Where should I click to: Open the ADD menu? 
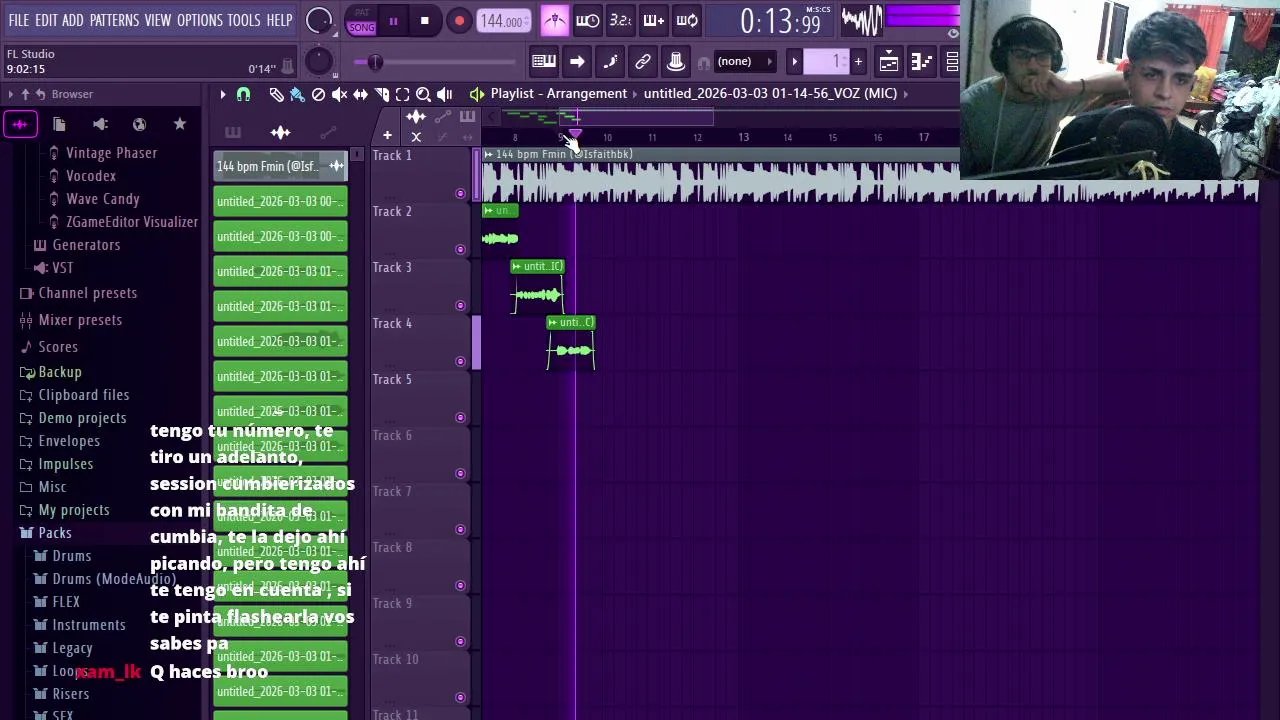point(73,20)
